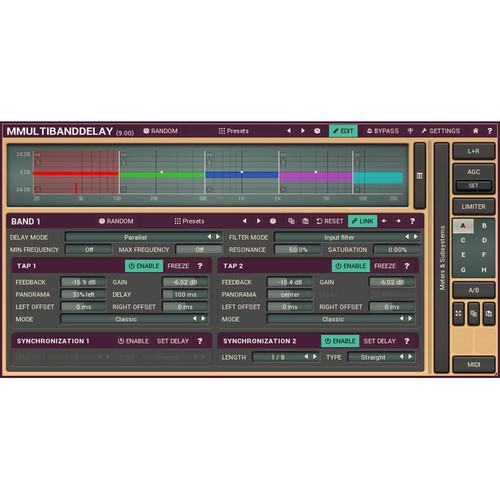Viewport: 500px width, 500px height.
Task: Open the Band 1 Presets menu
Action: click(189, 221)
